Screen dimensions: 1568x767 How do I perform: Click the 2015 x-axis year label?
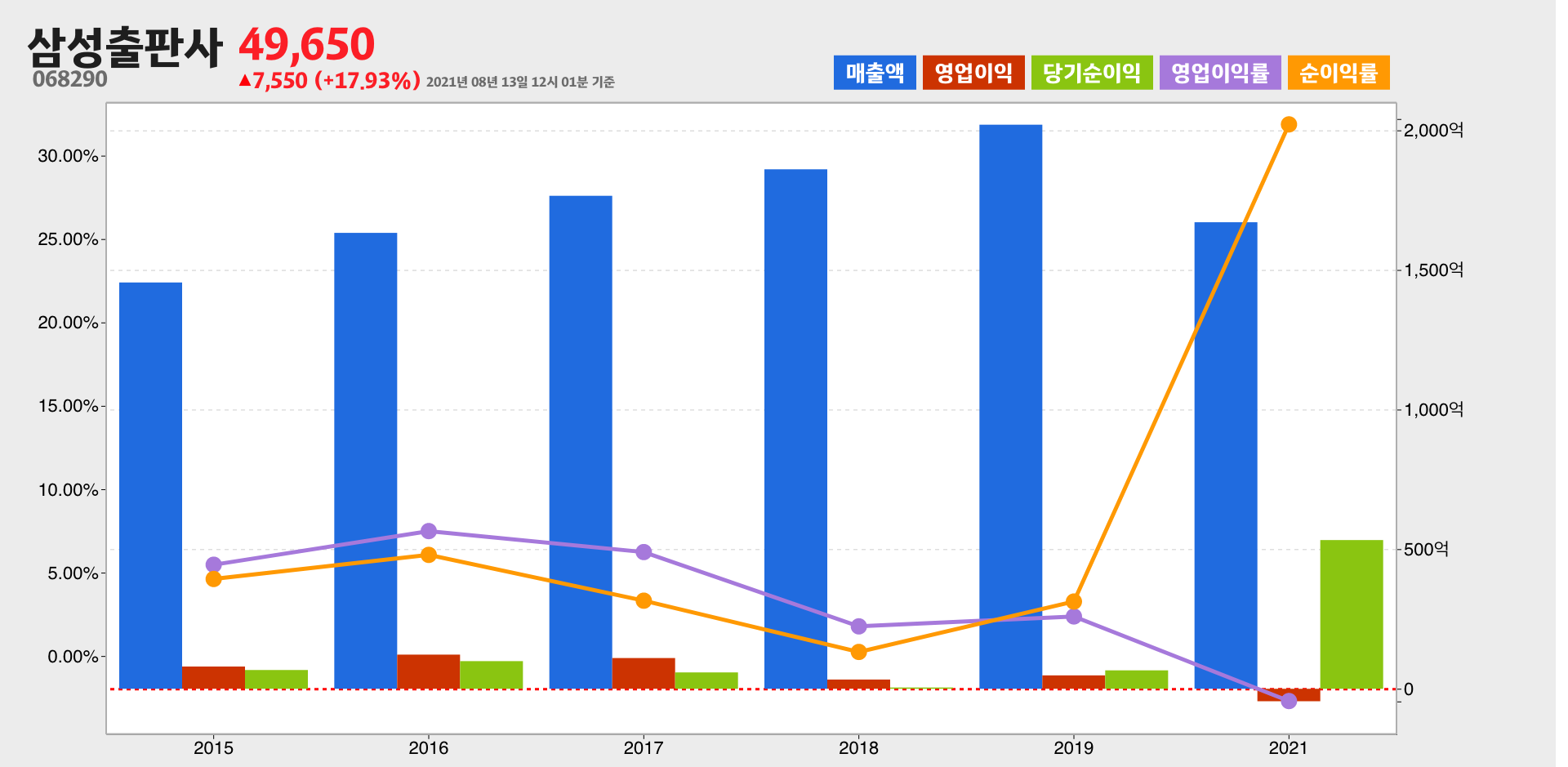coord(213,748)
